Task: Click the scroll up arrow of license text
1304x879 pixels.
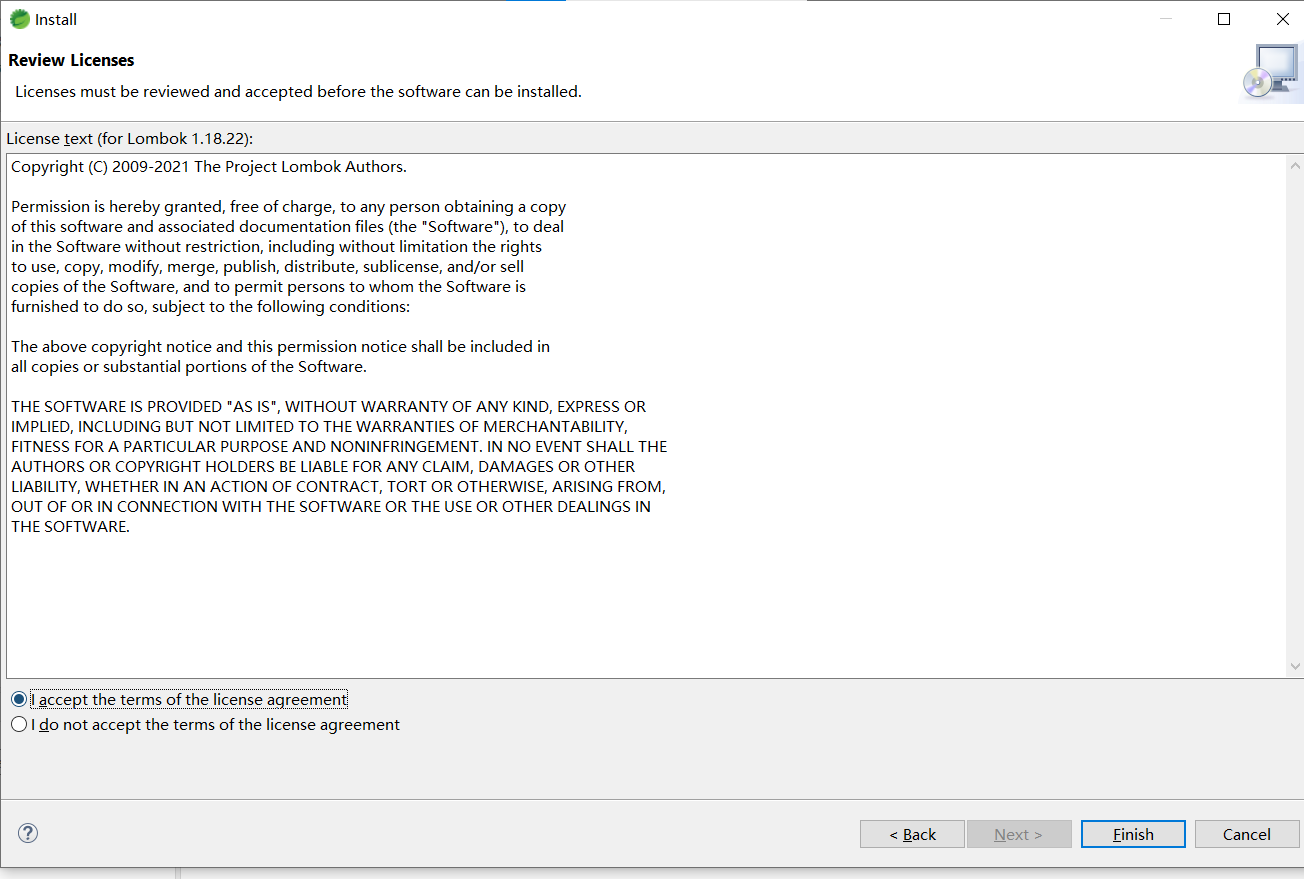Action: pyautogui.click(x=1295, y=166)
